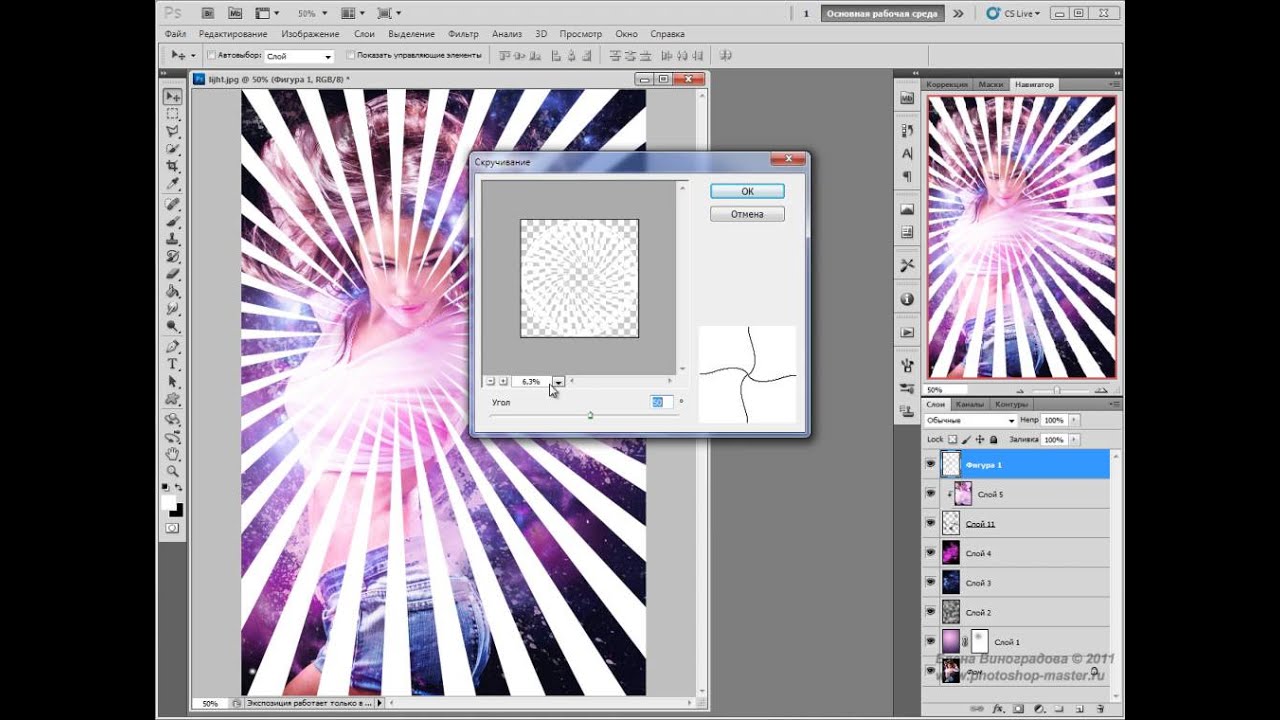Open the Непр opacity slider arrow
The width and height of the screenshot is (1280, 720).
click(1074, 421)
